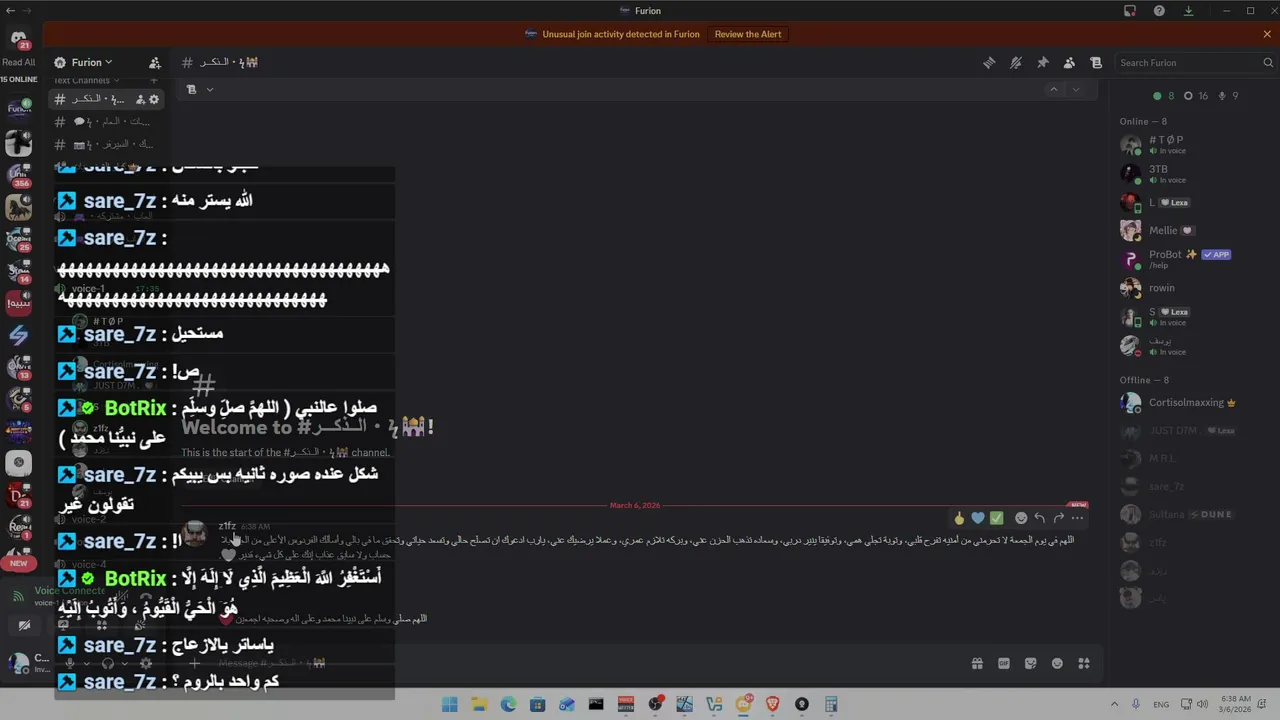This screenshot has height=720, width=1280.
Task: Click plus to create text channel
Action: click(153, 80)
